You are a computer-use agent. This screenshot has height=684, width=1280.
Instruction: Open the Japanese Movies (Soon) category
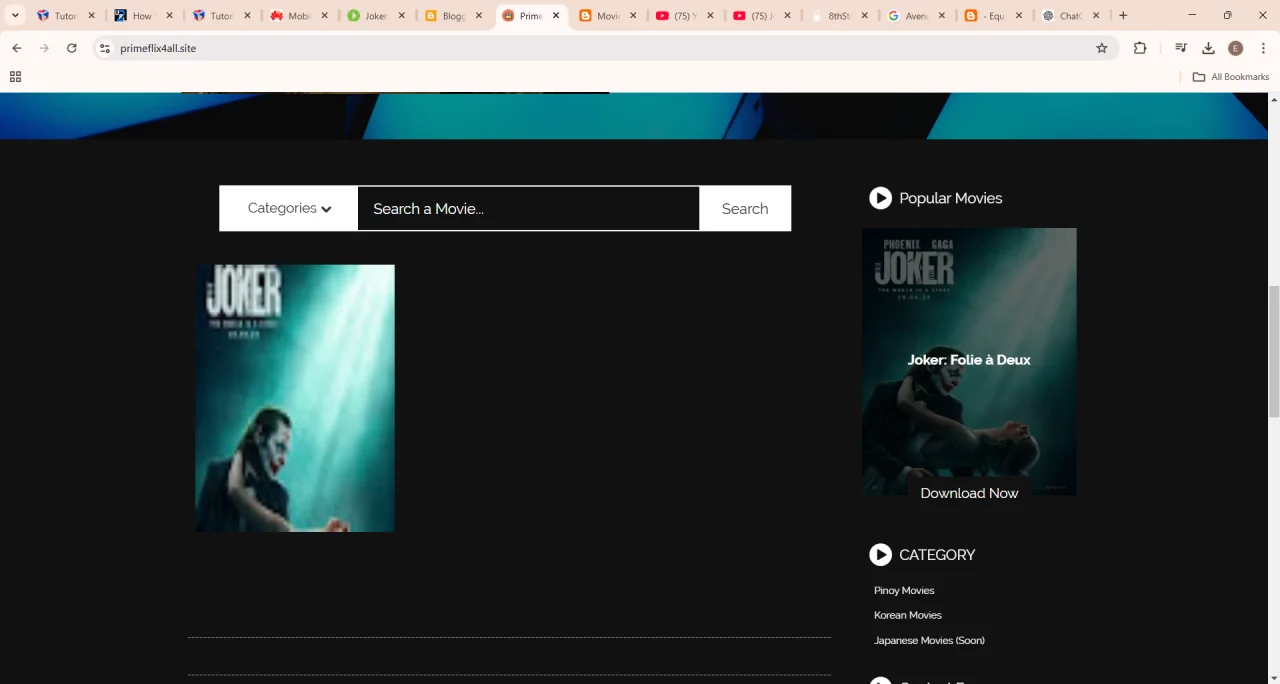tap(929, 640)
